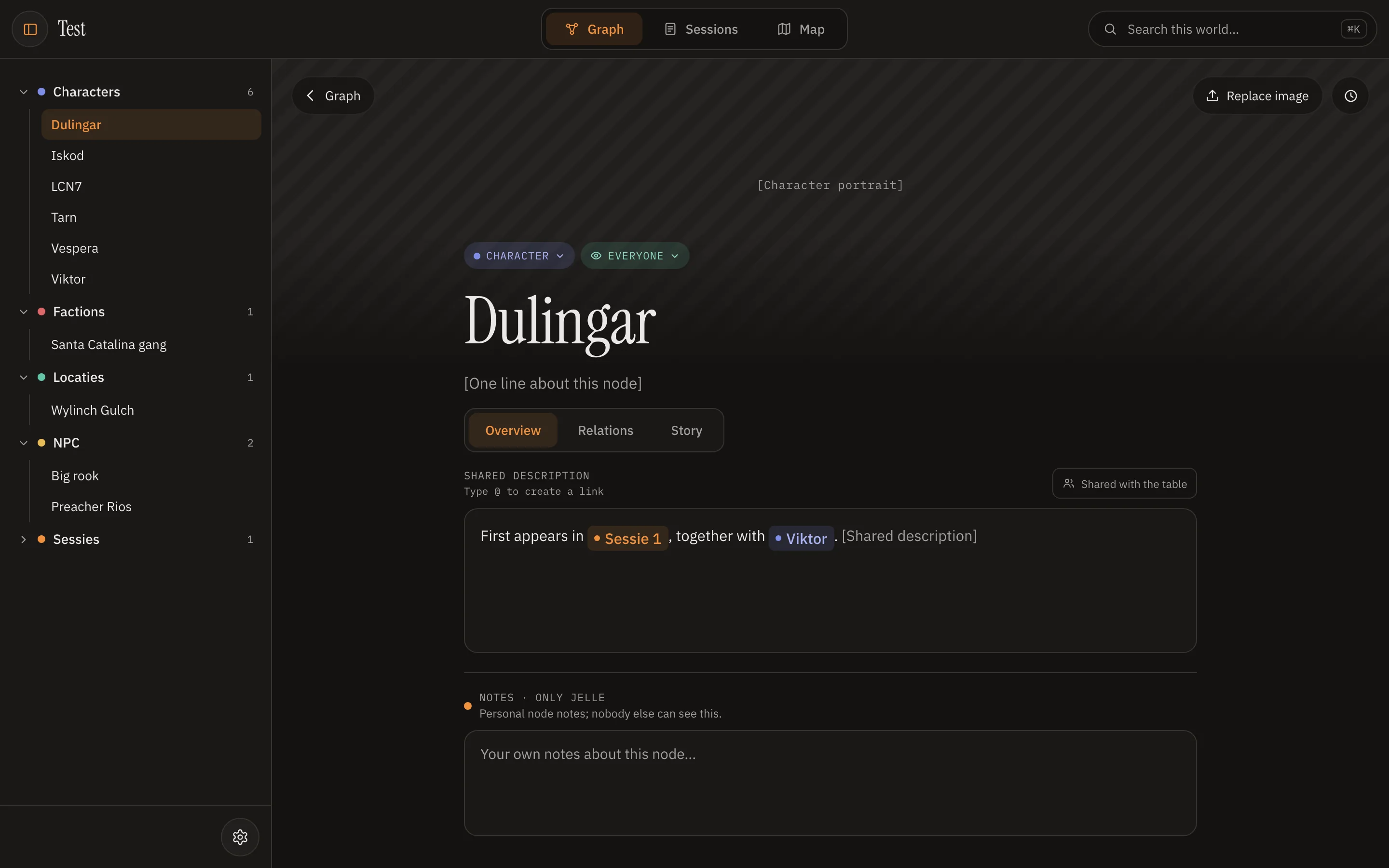This screenshot has width=1389, height=868.
Task: Collapse the Factions group
Action: (x=24, y=312)
